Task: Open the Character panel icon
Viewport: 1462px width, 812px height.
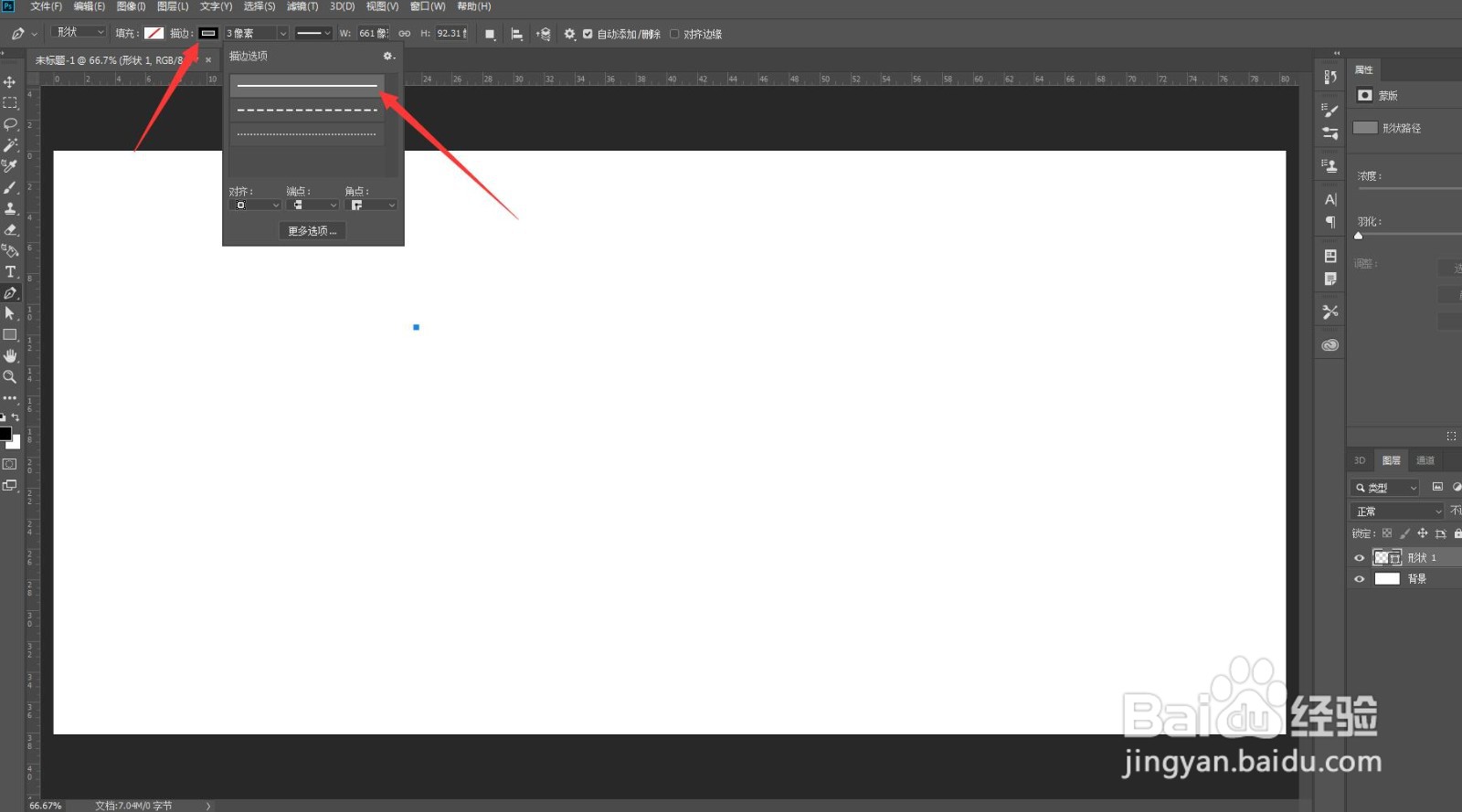Action: point(1330,199)
